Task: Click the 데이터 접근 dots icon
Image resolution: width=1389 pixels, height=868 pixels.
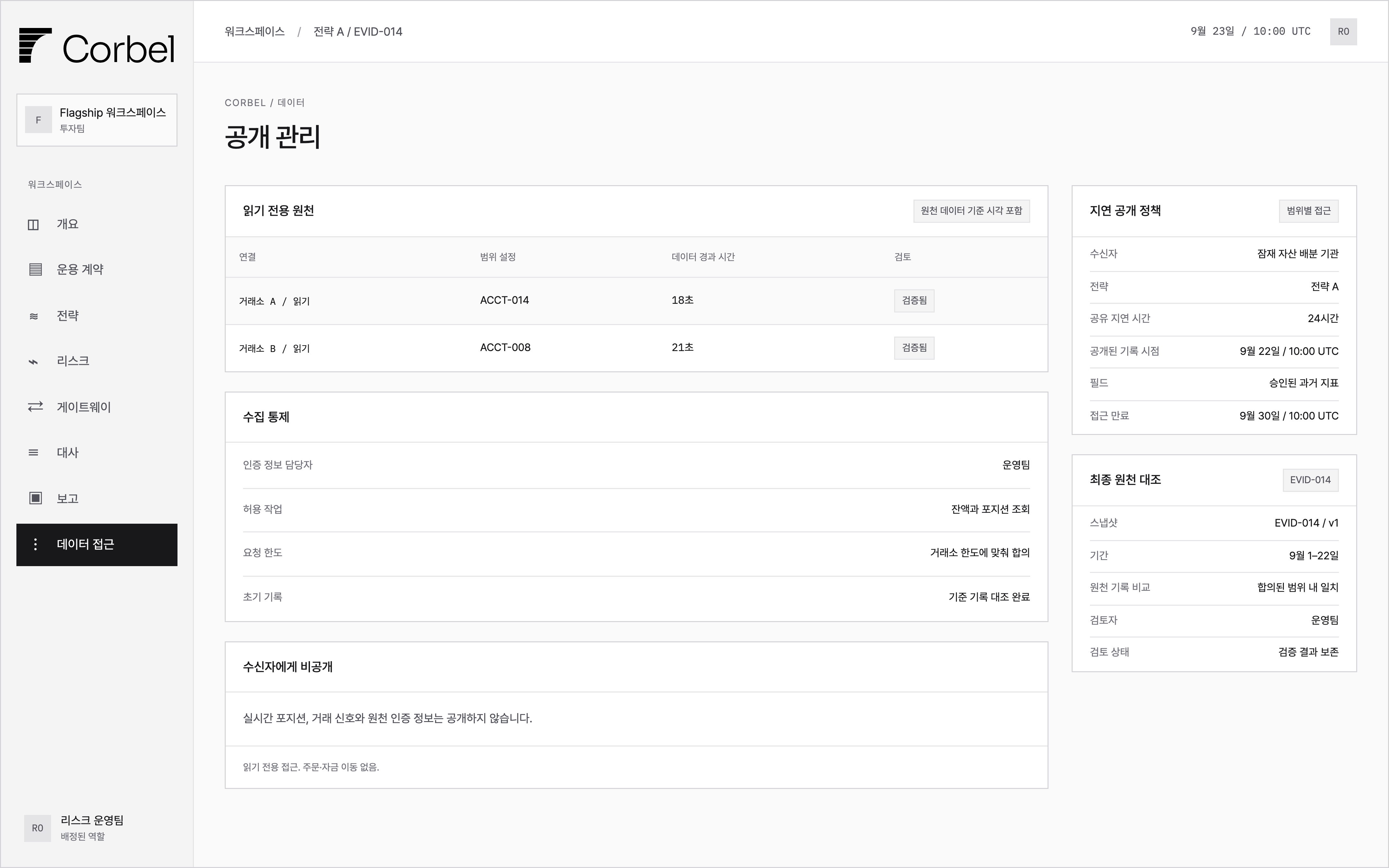Action: tap(35, 544)
